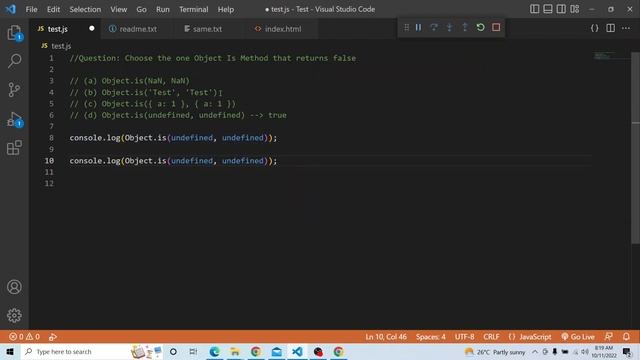
Task: Switch to the index.html tab
Action: pos(283,29)
